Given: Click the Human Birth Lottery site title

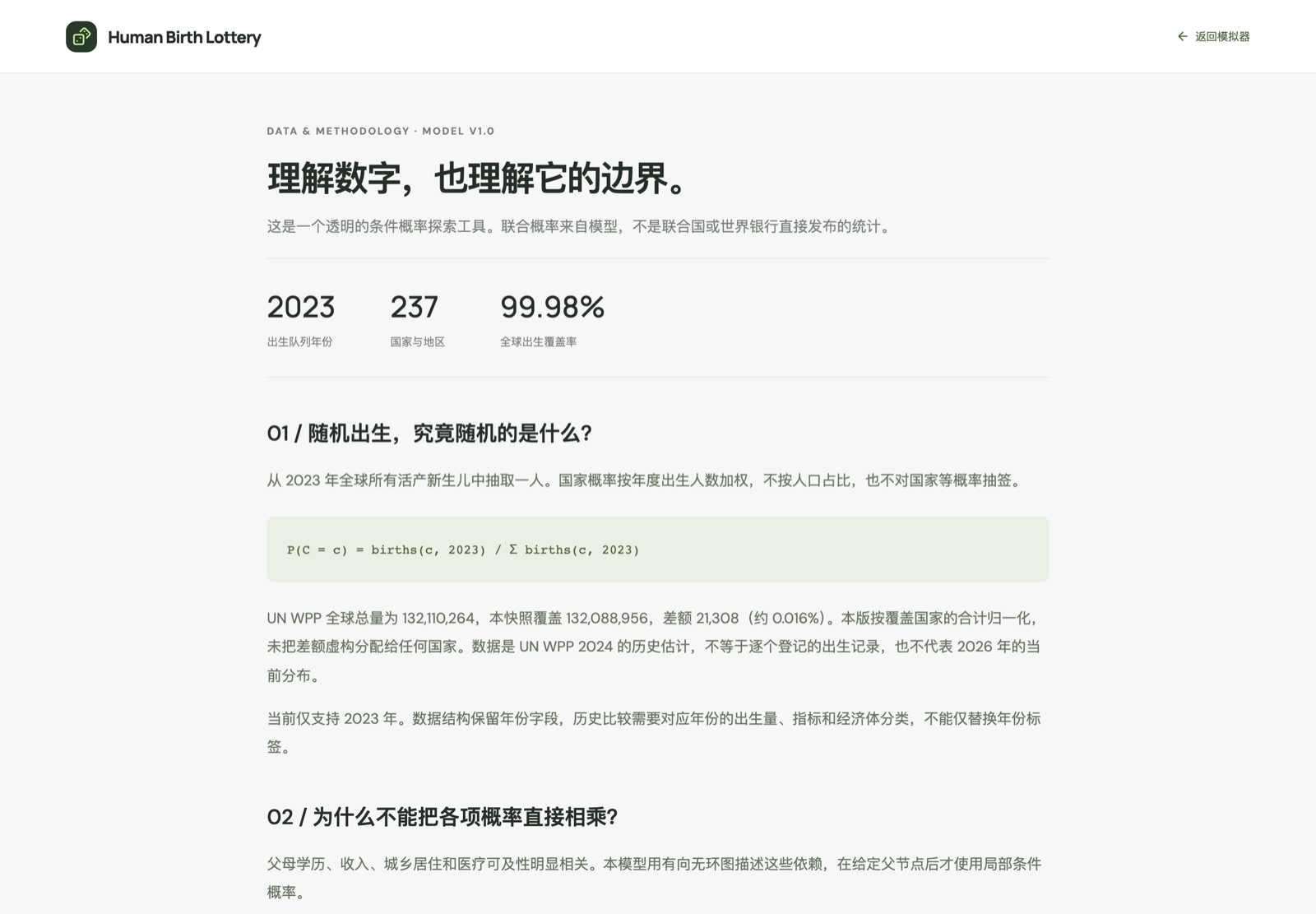Looking at the screenshot, I should 184,37.
